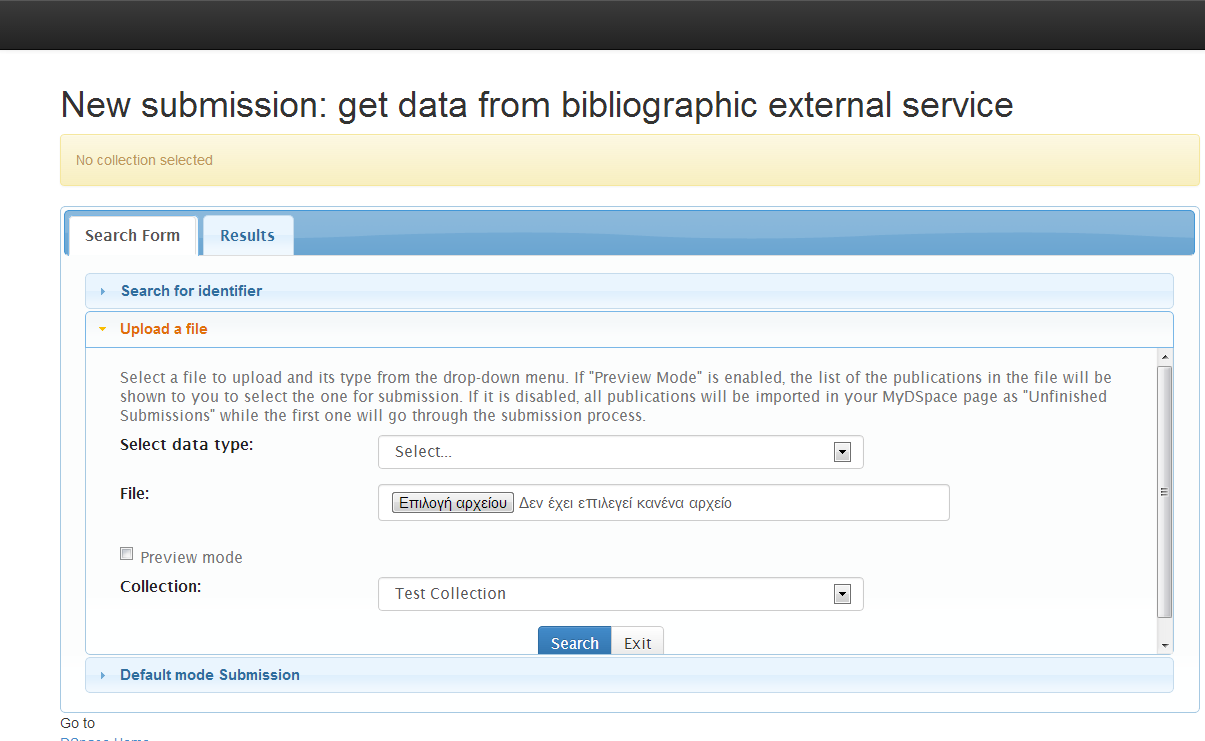Expand the Default mode Submission section
1205x741 pixels.
point(210,675)
